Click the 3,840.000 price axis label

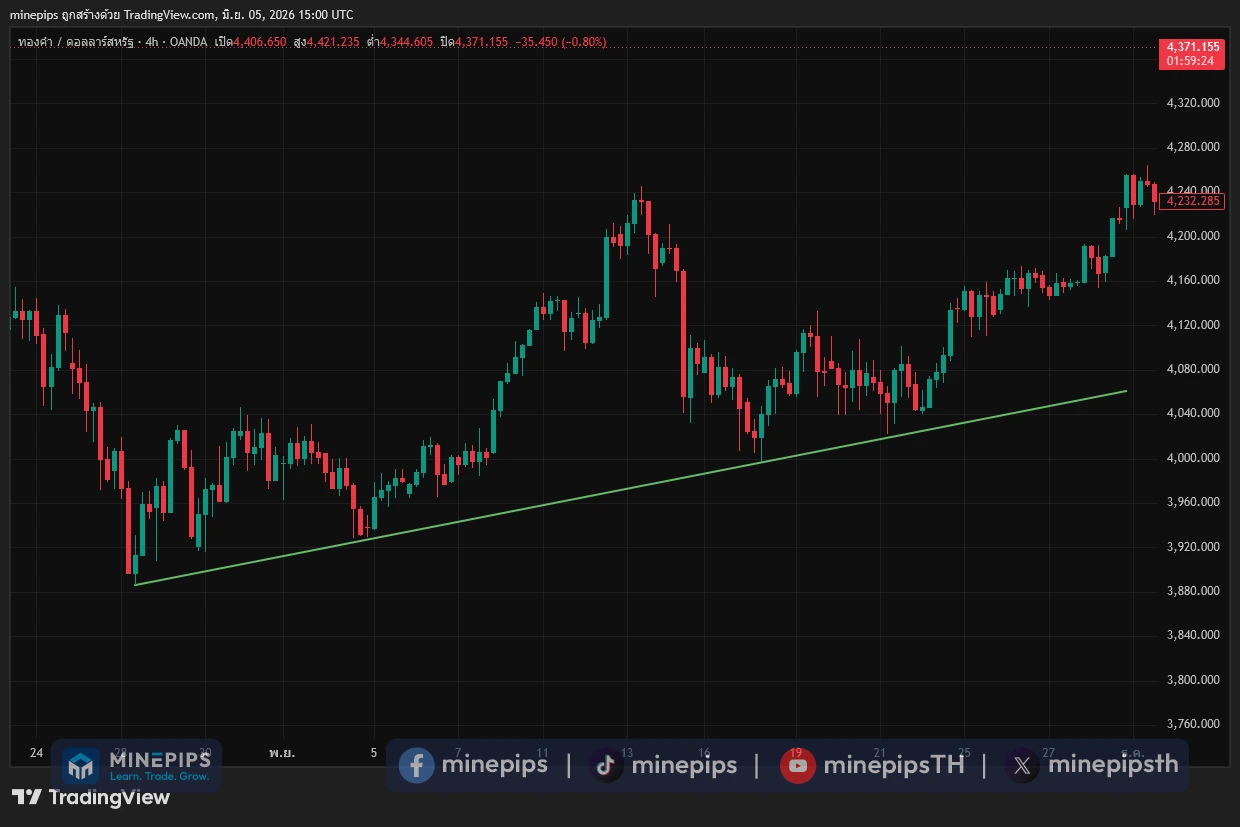click(x=1194, y=635)
